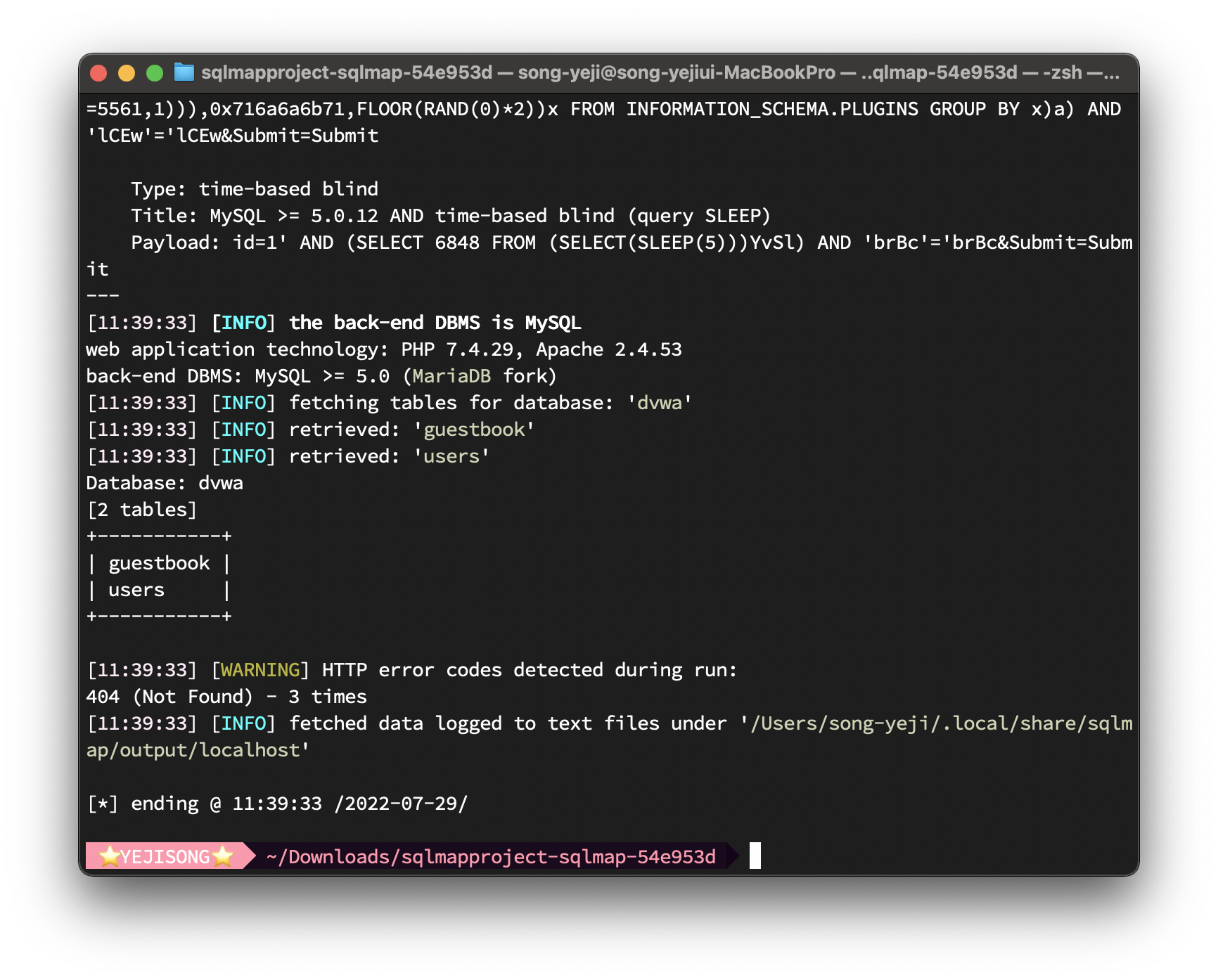Screen dimensions: 1218x980
Task: Click the users table row
Action: (159, 590)
